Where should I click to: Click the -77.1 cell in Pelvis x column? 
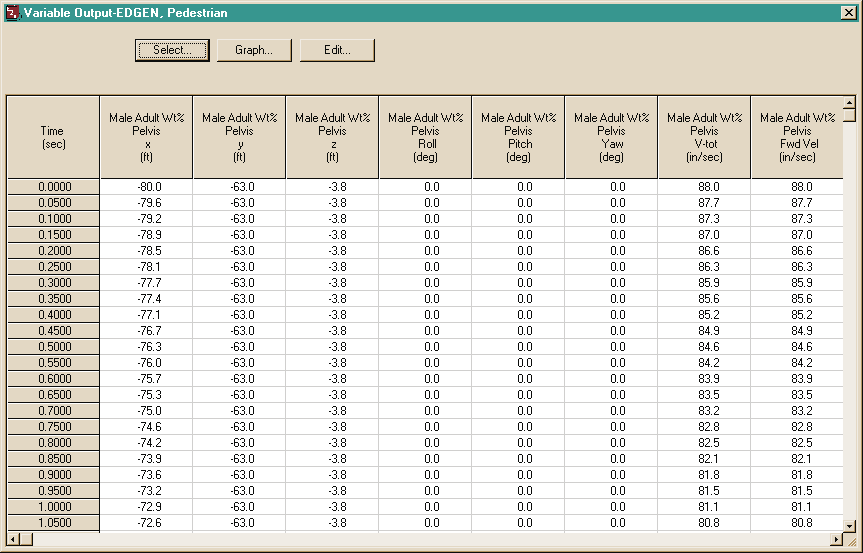click(146, 315)
